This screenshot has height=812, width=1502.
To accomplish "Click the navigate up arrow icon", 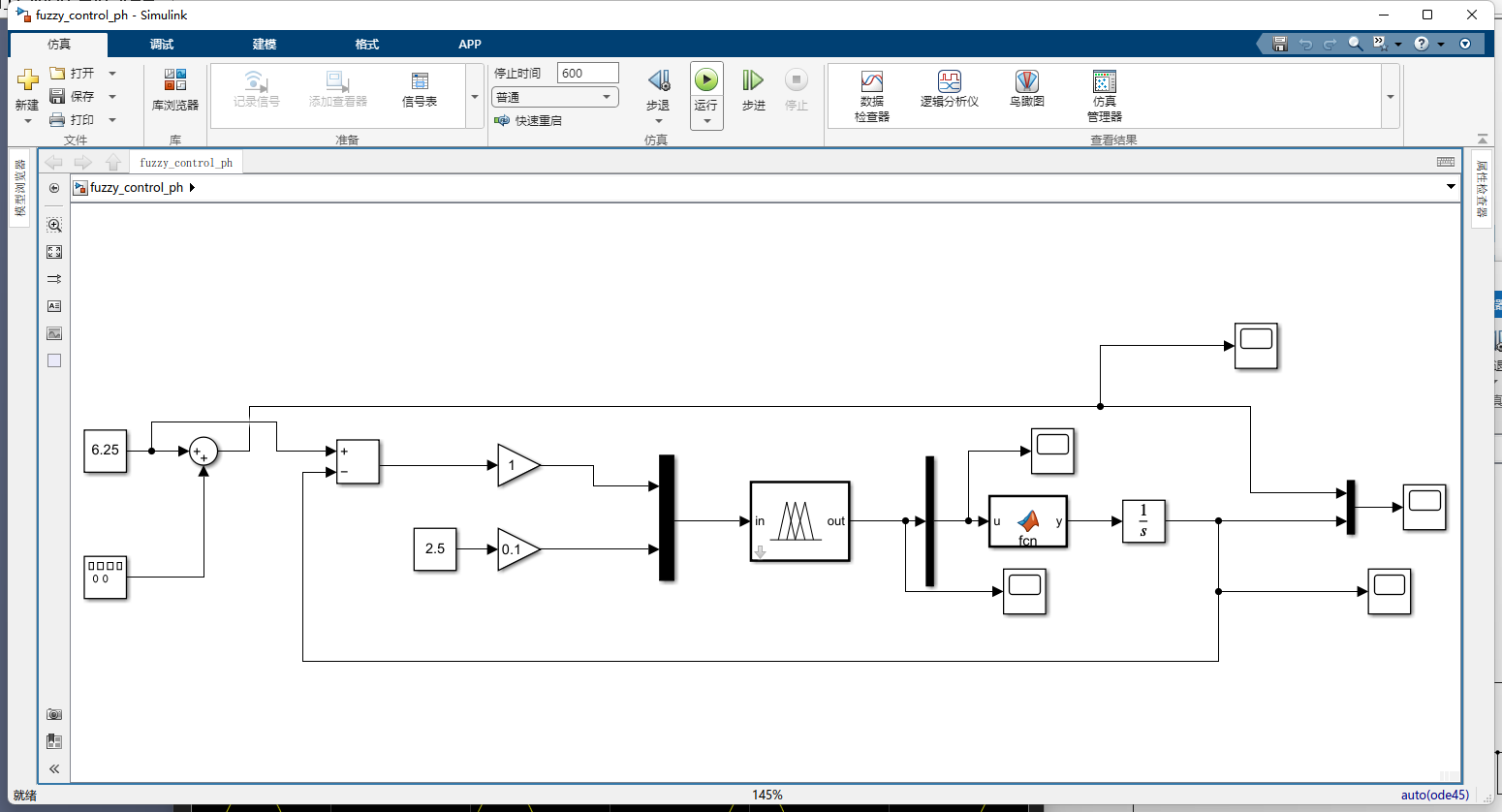I will [113, 162].
